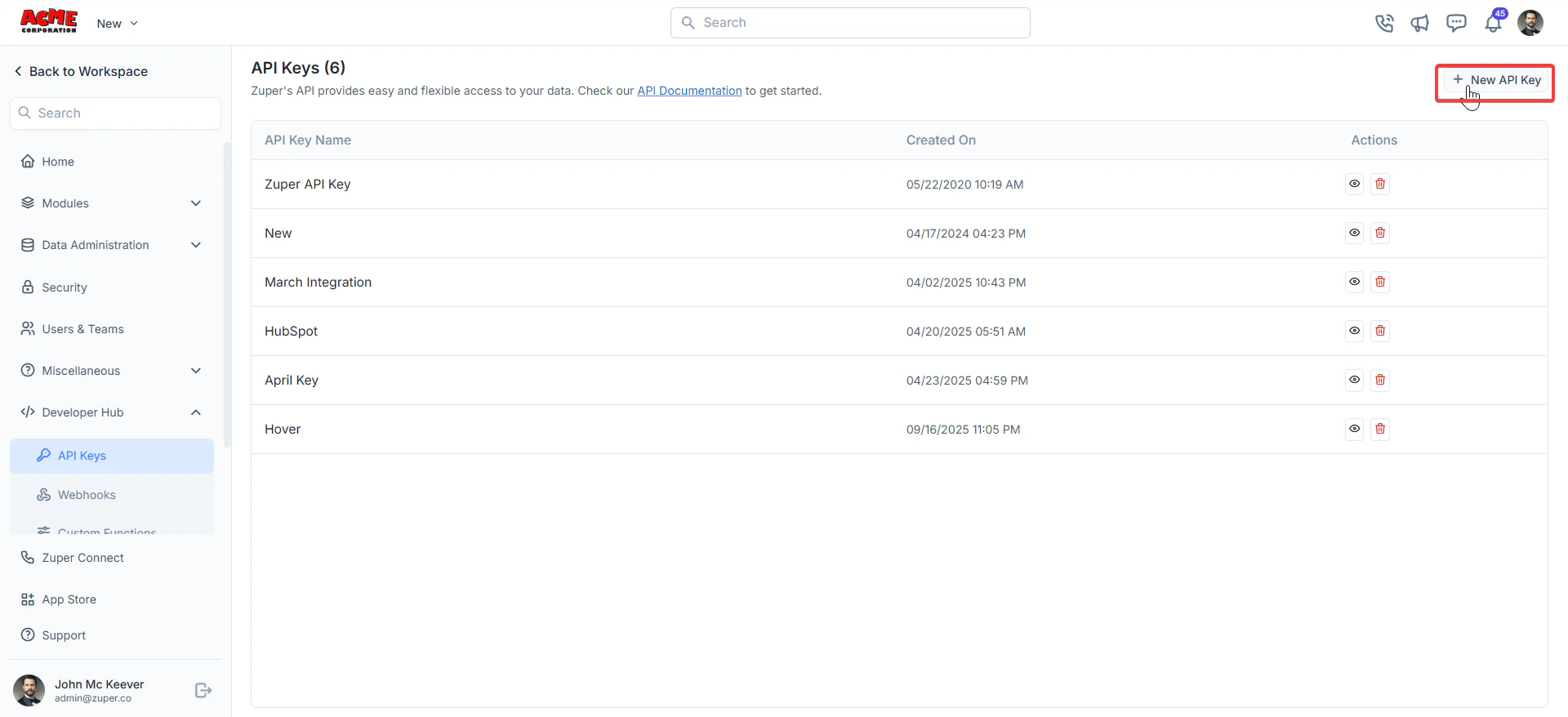
Task: Click the top global Search field
Action: coord(850,23)
